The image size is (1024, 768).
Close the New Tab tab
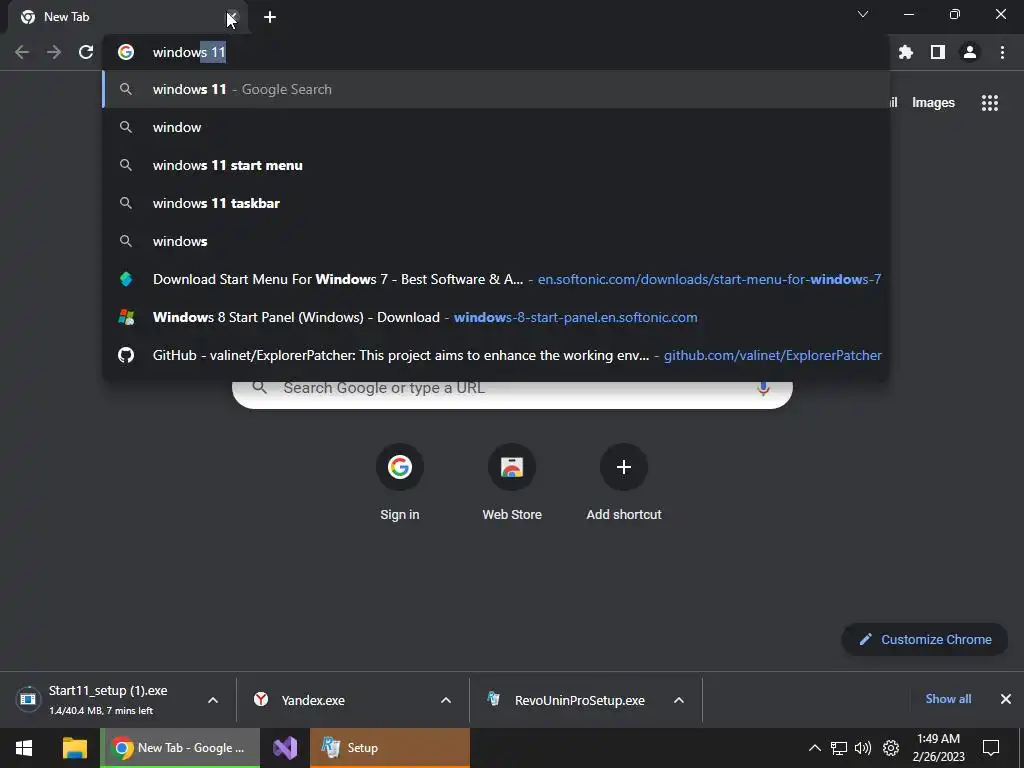pyautogui.click(x=232, y=17)
